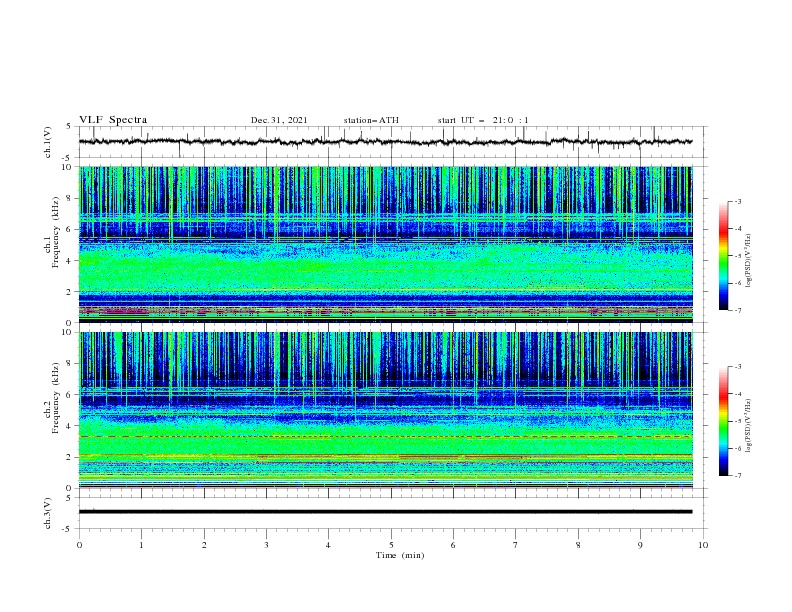
Task: Click the "VLF Spectra" title text
Action: [x=113, y=120]
